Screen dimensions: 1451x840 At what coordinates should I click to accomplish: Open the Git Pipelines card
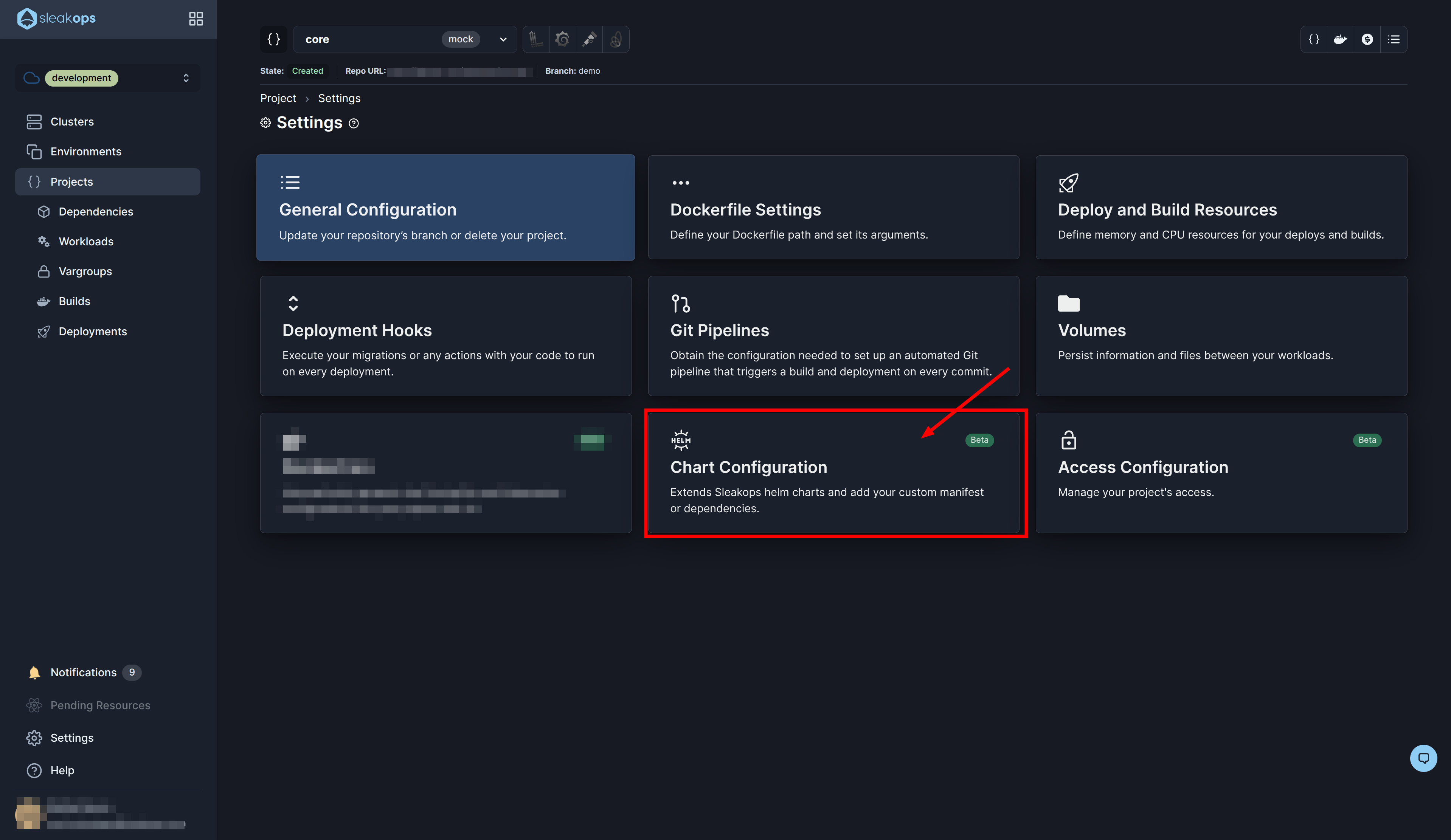coord(833,336)
